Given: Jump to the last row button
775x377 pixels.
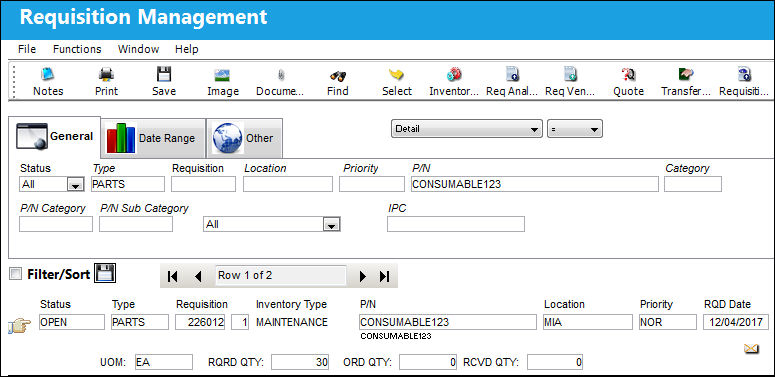Looking at the screenshot, I should coord(385,276).
